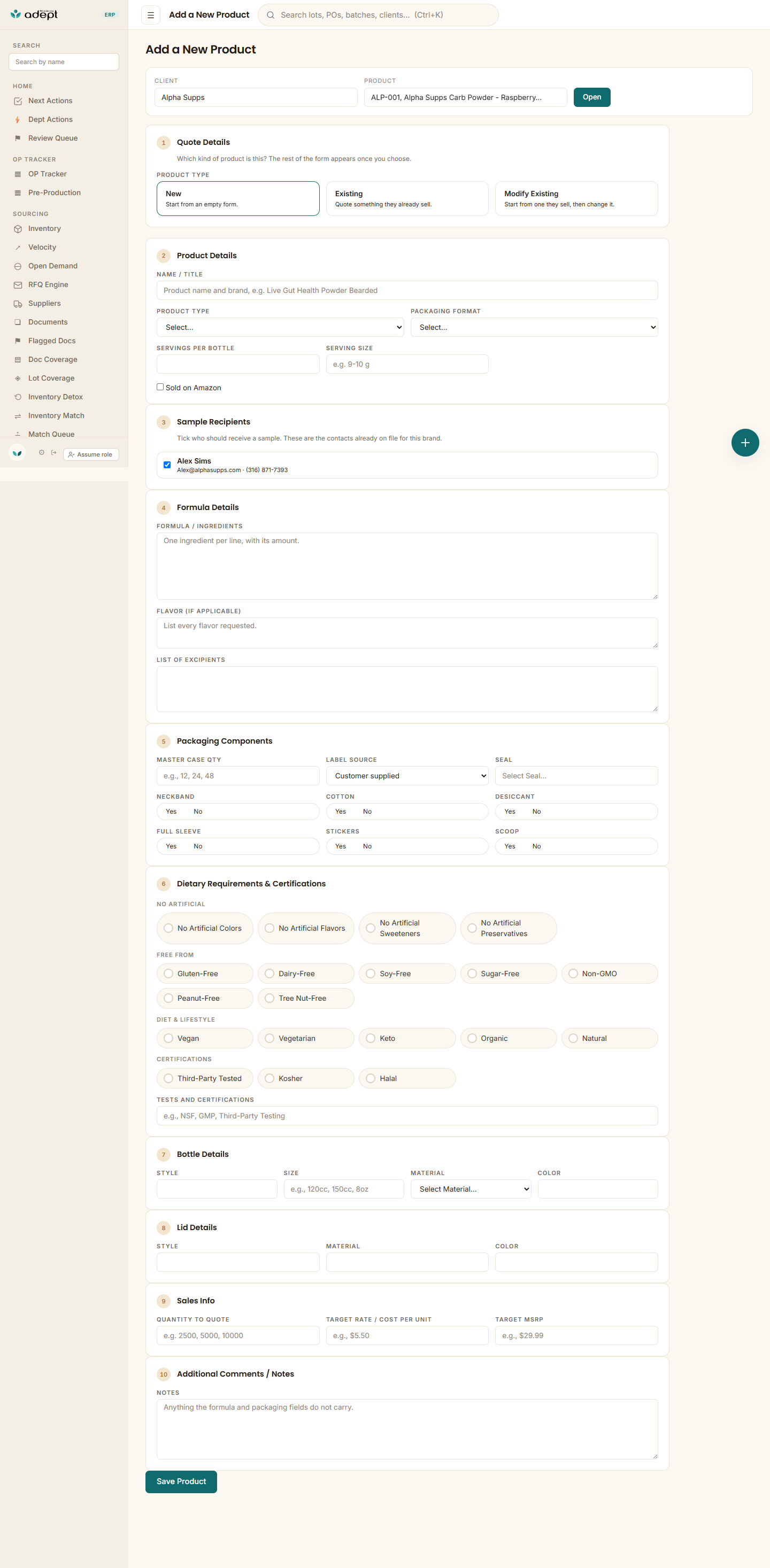Click the OP Tracker table icon
770x1568 pixels.
[x=18, y=174]
